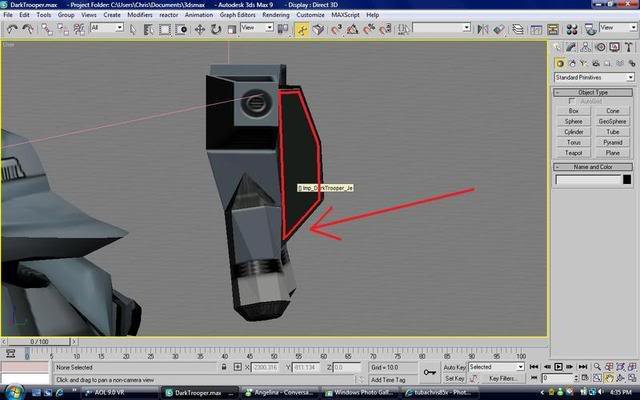Open the Layer Manager icon
Screen dimensions: 640x400
pyautogui.click(x=518, y=29)
